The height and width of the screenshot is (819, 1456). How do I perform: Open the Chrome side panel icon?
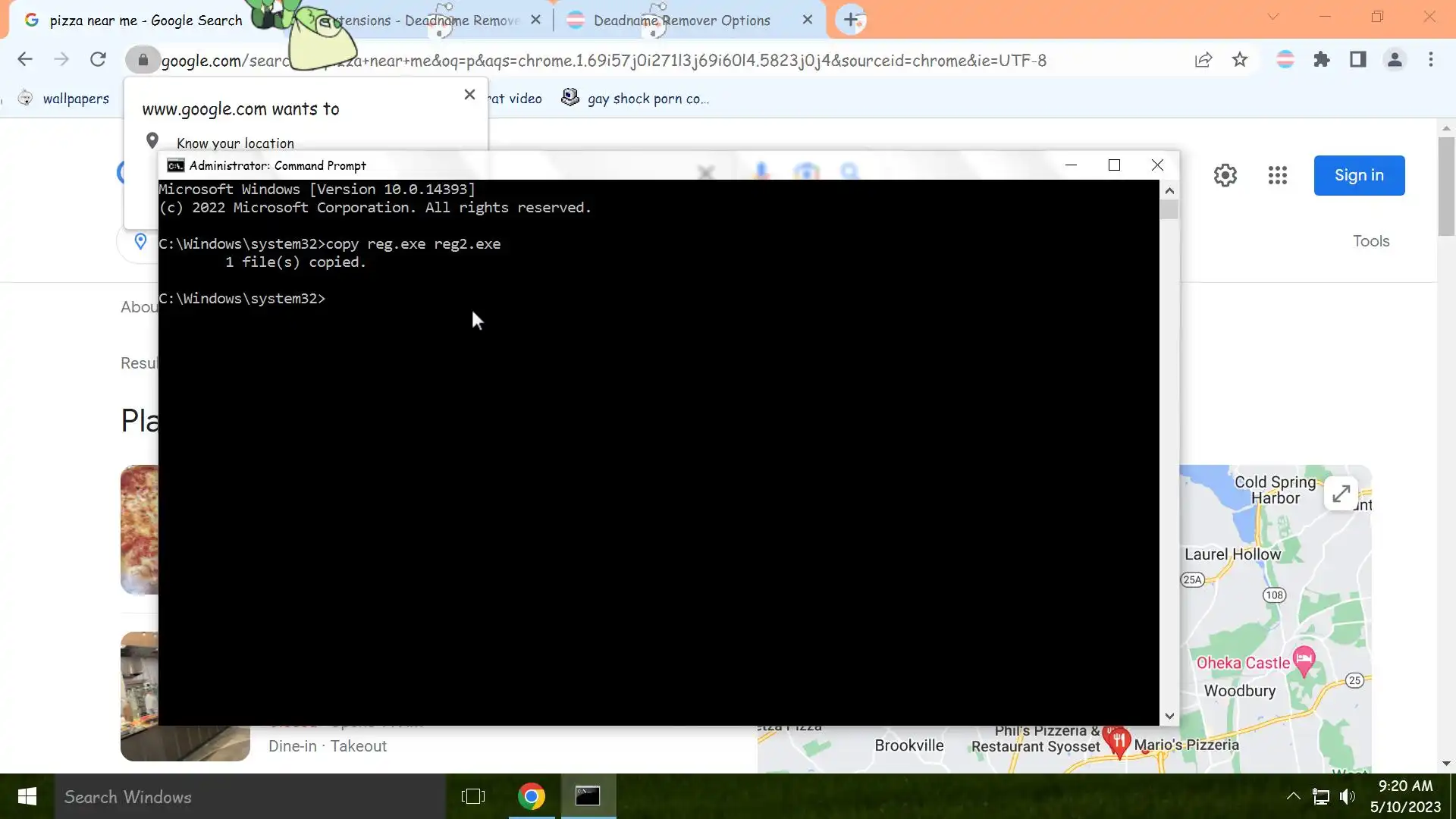(x=1357, y=59)
